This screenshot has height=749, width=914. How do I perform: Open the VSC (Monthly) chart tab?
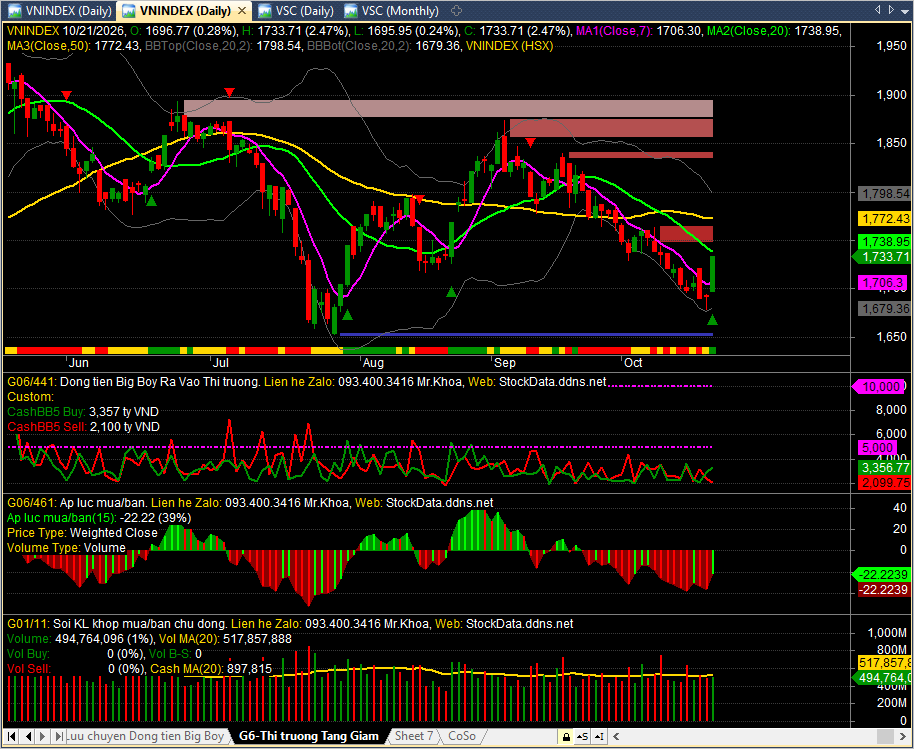click(x=391, y=10)
